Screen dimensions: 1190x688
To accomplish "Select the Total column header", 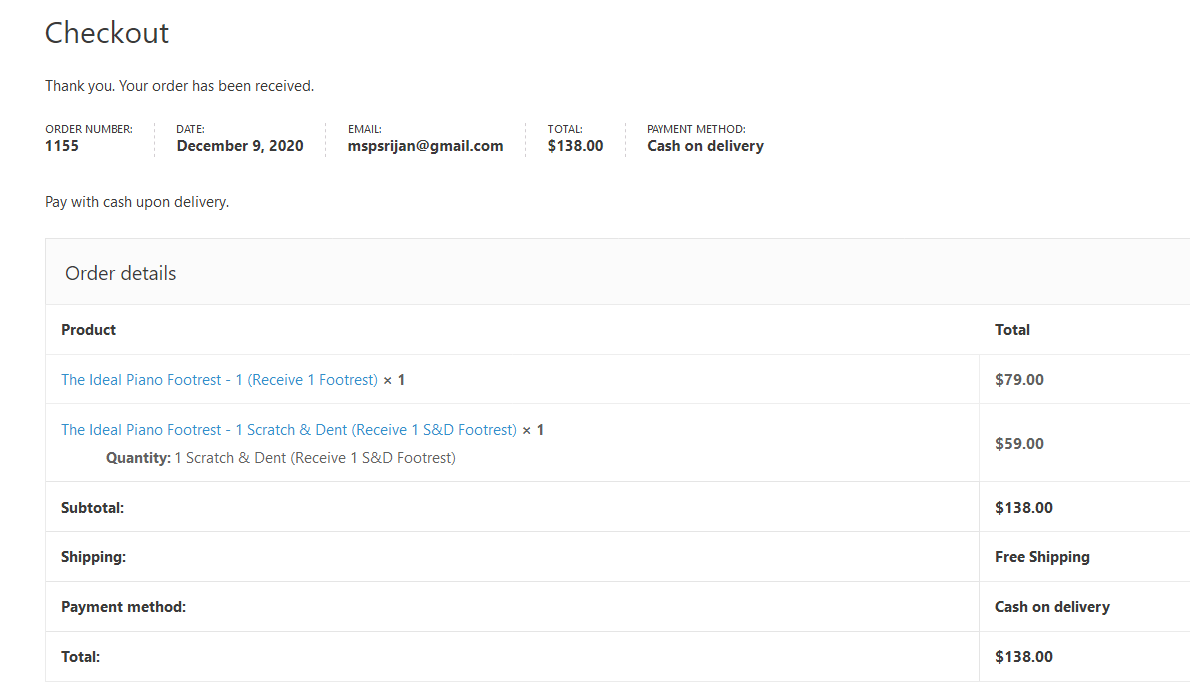I will [1012, 330].
